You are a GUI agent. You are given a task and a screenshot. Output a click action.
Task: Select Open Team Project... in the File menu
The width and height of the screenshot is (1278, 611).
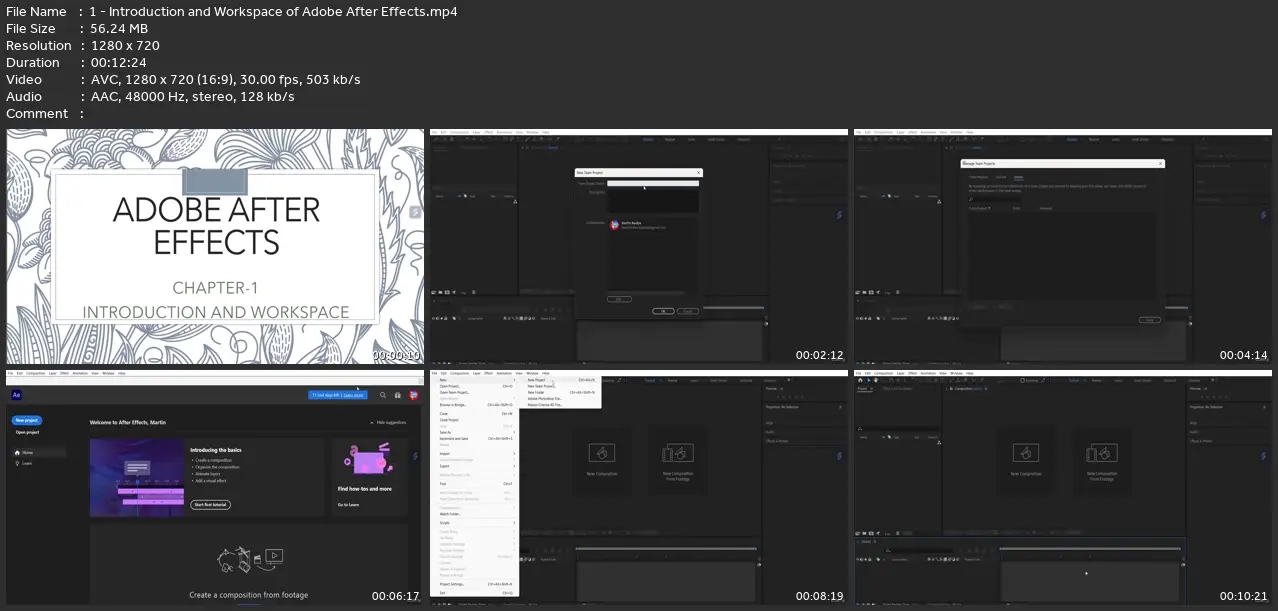475,393
